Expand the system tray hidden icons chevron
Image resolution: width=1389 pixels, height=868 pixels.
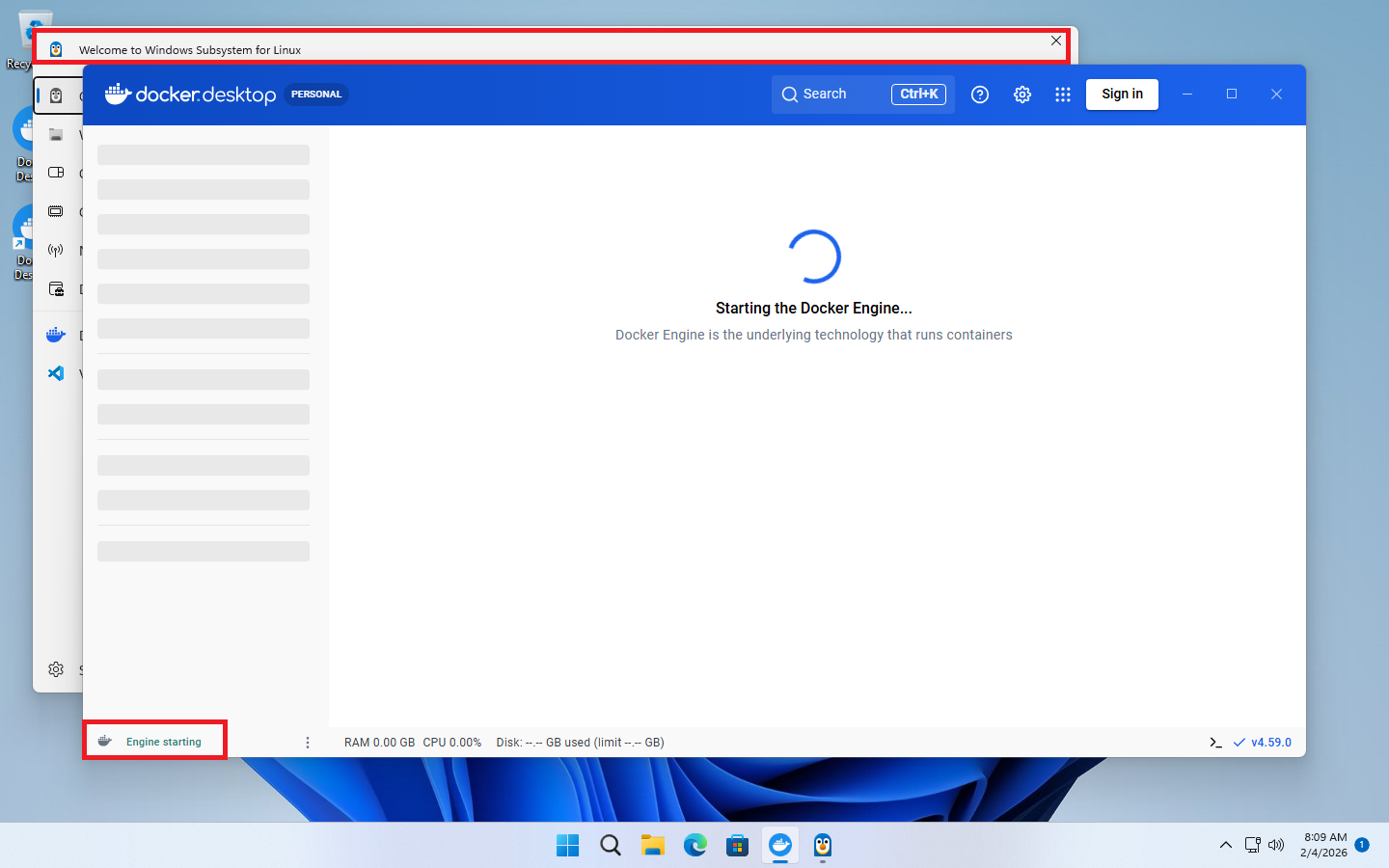pos(1226,845)
